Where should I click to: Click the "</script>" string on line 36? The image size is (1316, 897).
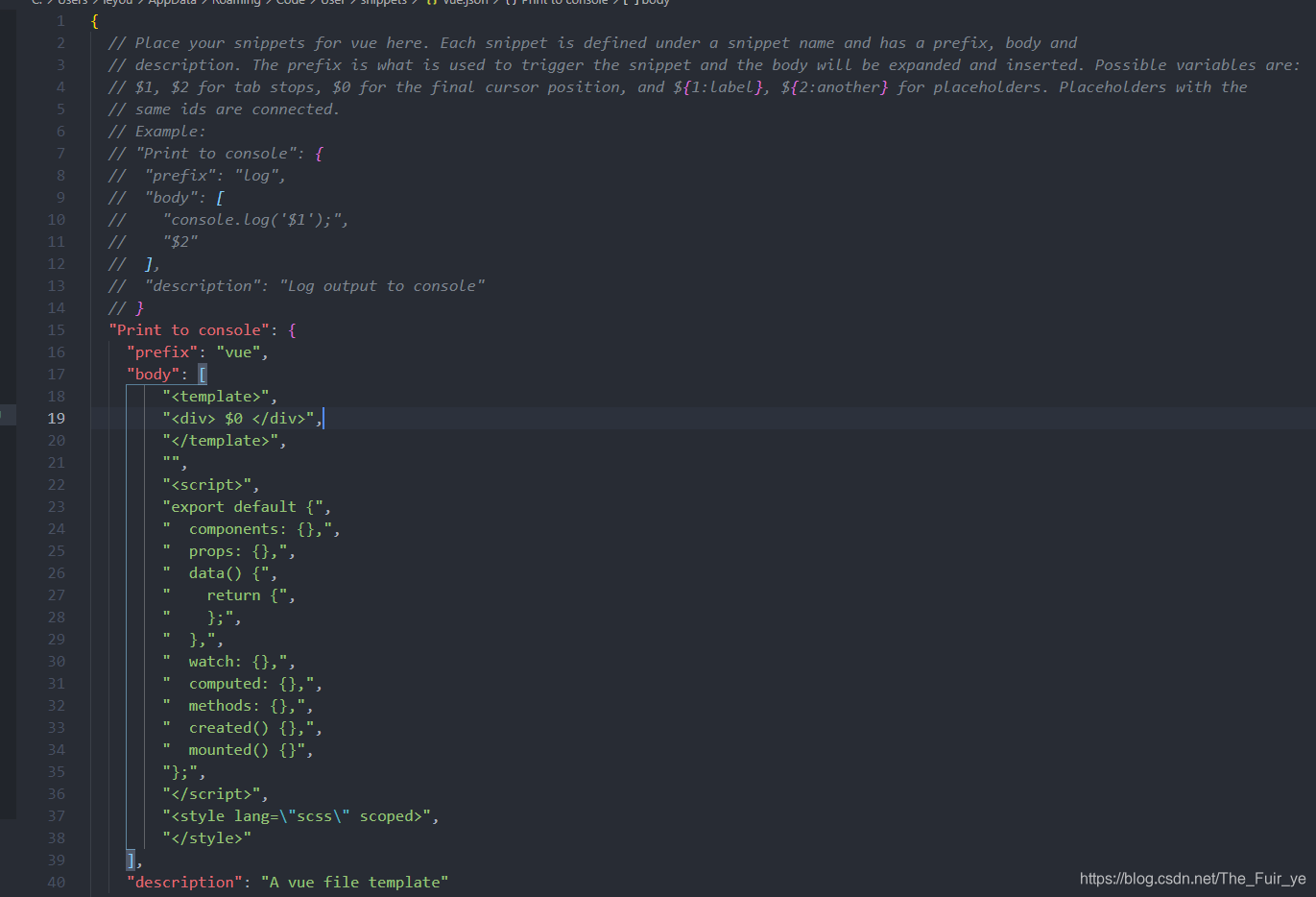point(211,794)
